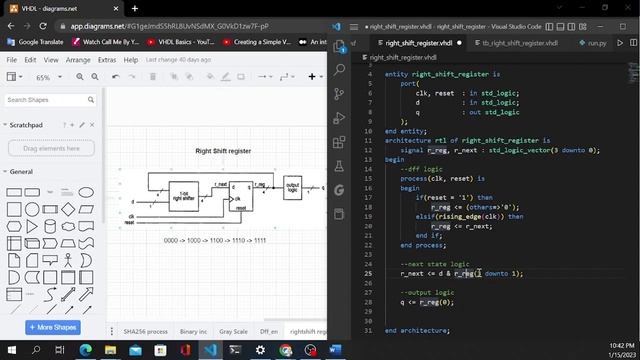Open the Explorer view in VS Code
640x360 pixels.
[x=339, y=47]
